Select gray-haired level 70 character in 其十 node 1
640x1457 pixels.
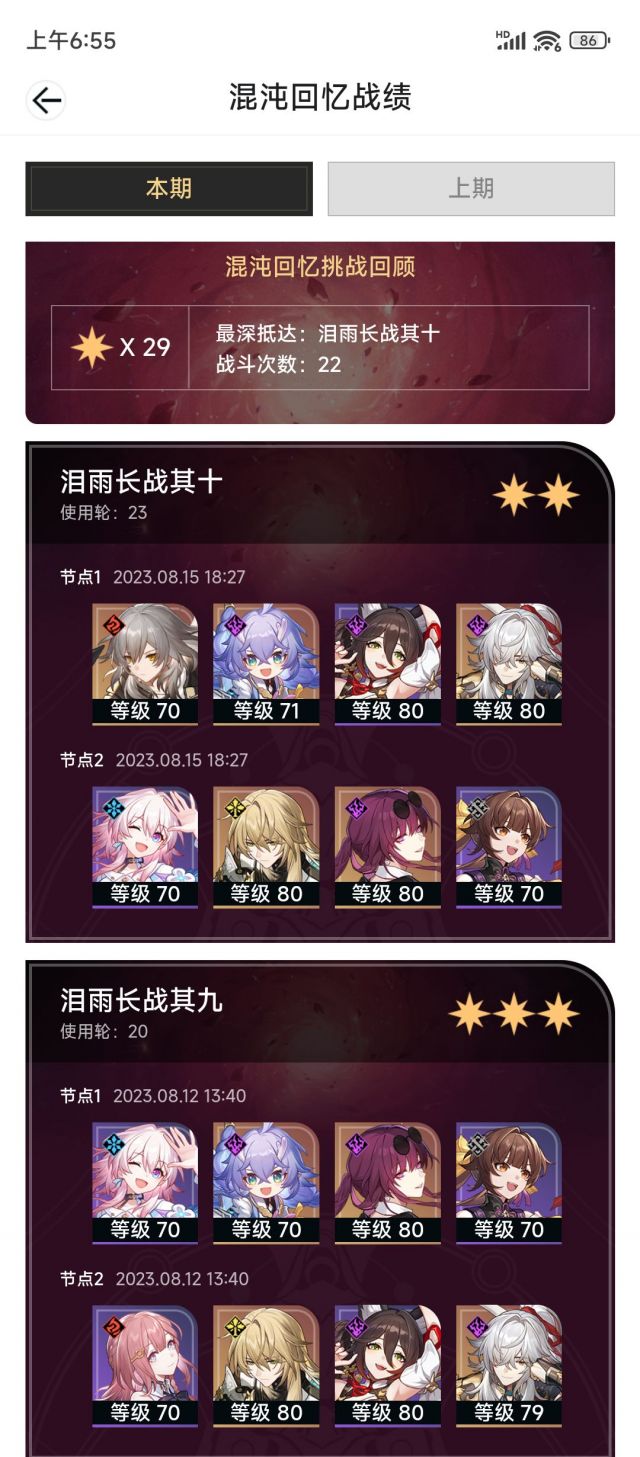click(145, 664)
